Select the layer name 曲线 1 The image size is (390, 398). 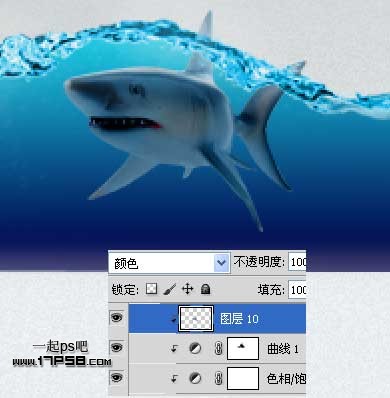pos(283,349)
